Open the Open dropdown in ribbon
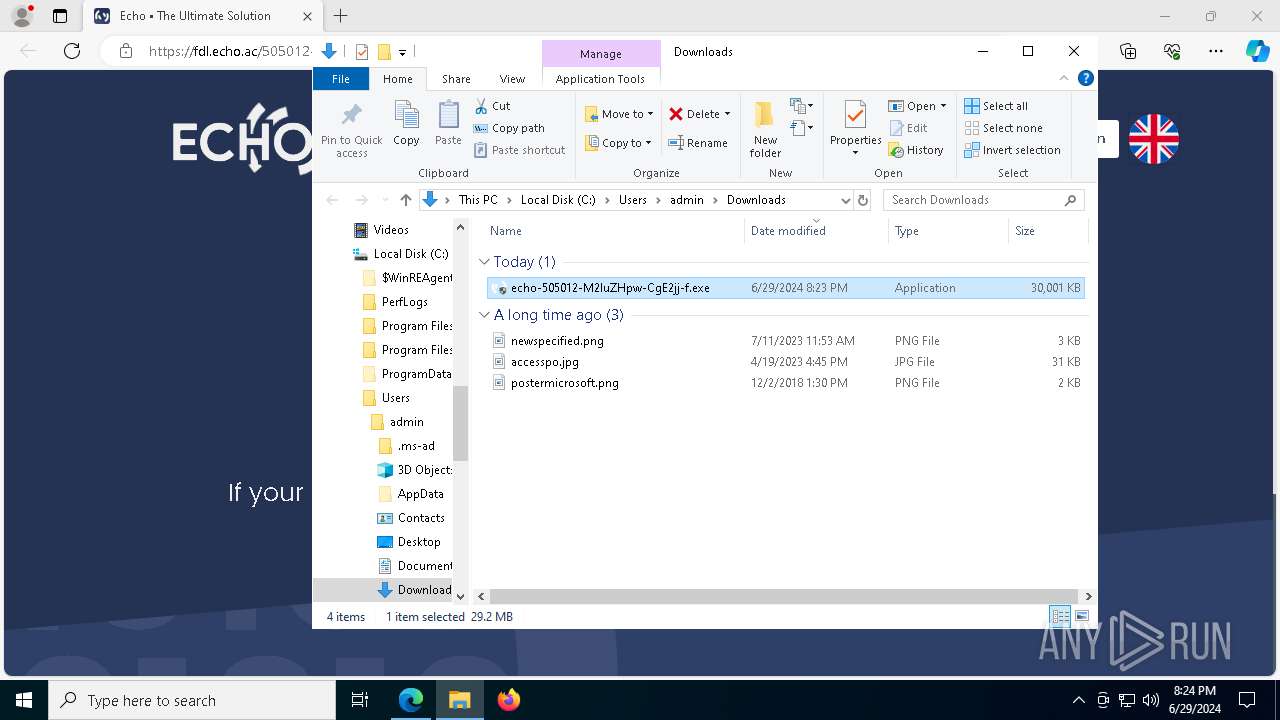1280x720 pixels. [917, 106]
